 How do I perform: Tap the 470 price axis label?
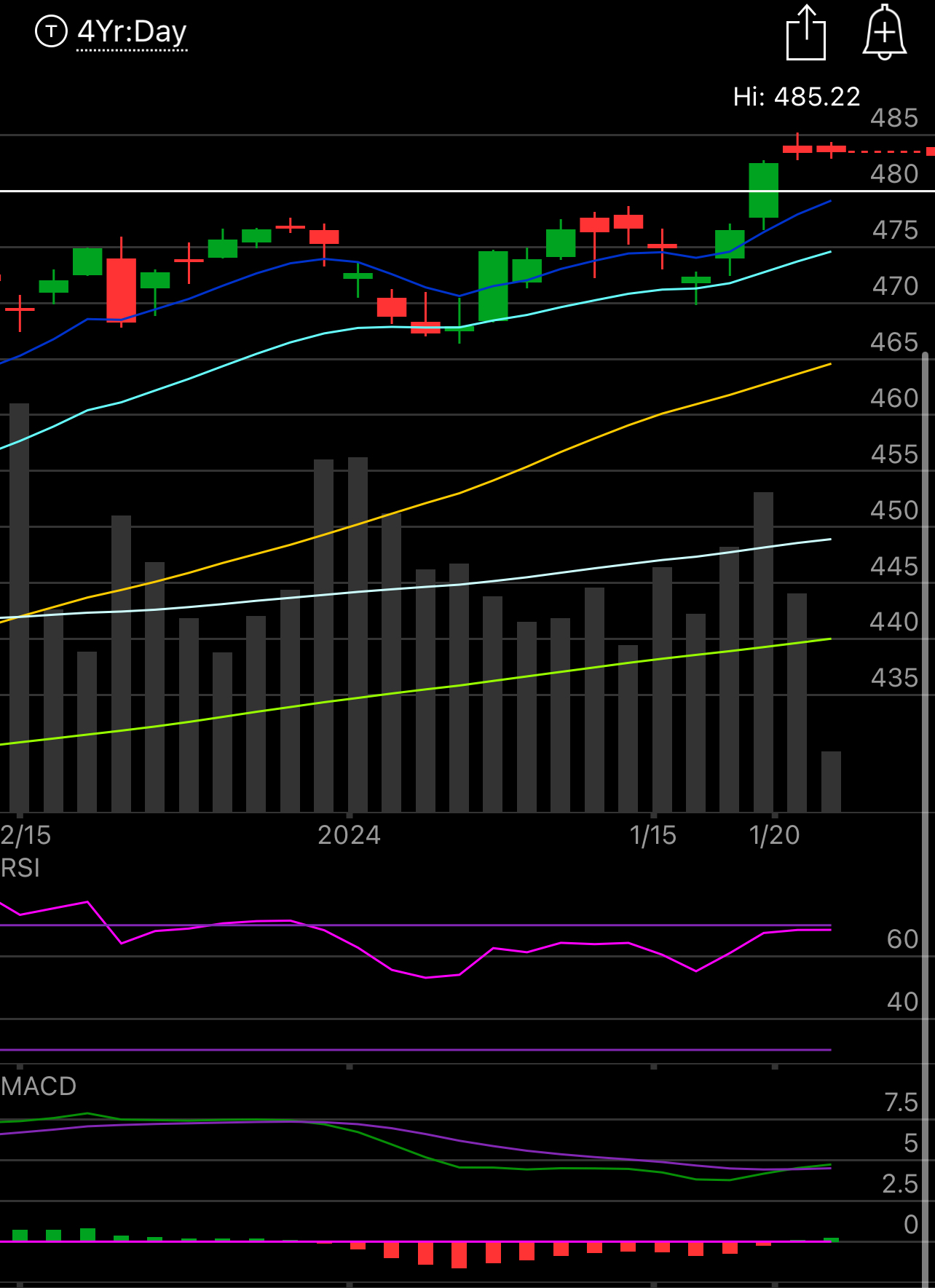[x=895, y=285]
